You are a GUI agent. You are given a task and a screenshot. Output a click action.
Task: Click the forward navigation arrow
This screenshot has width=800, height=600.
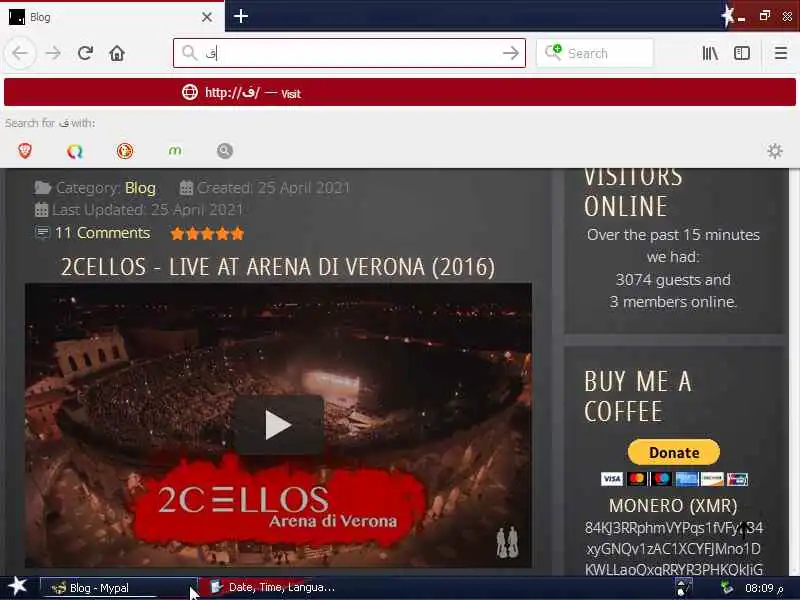[53, 53]
